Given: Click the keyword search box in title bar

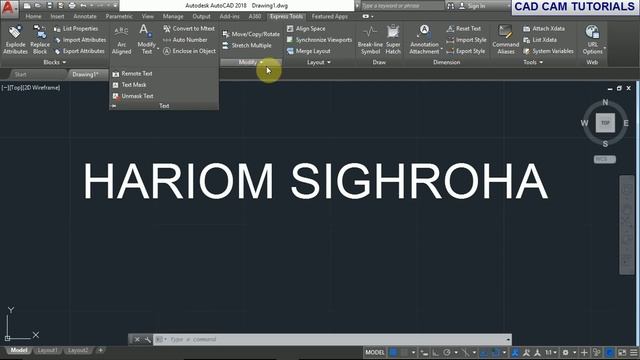Looking at the screenshot, I should [402, 6].
